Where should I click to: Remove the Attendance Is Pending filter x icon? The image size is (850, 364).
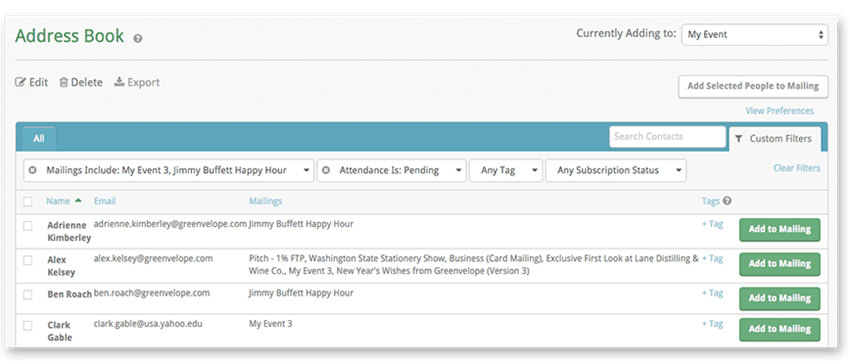point(326,170)
